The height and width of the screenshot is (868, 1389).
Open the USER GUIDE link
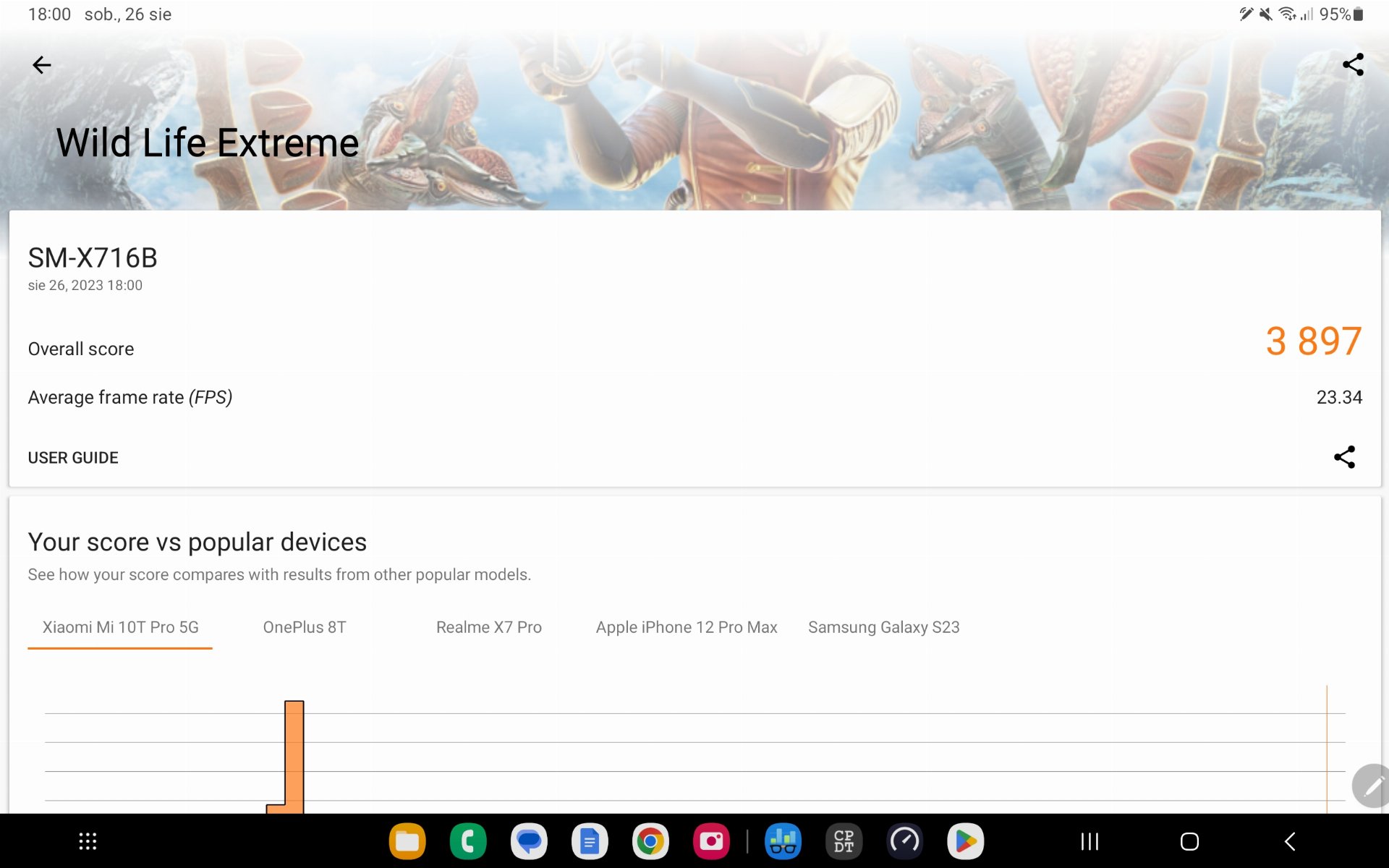pos(73,458)
